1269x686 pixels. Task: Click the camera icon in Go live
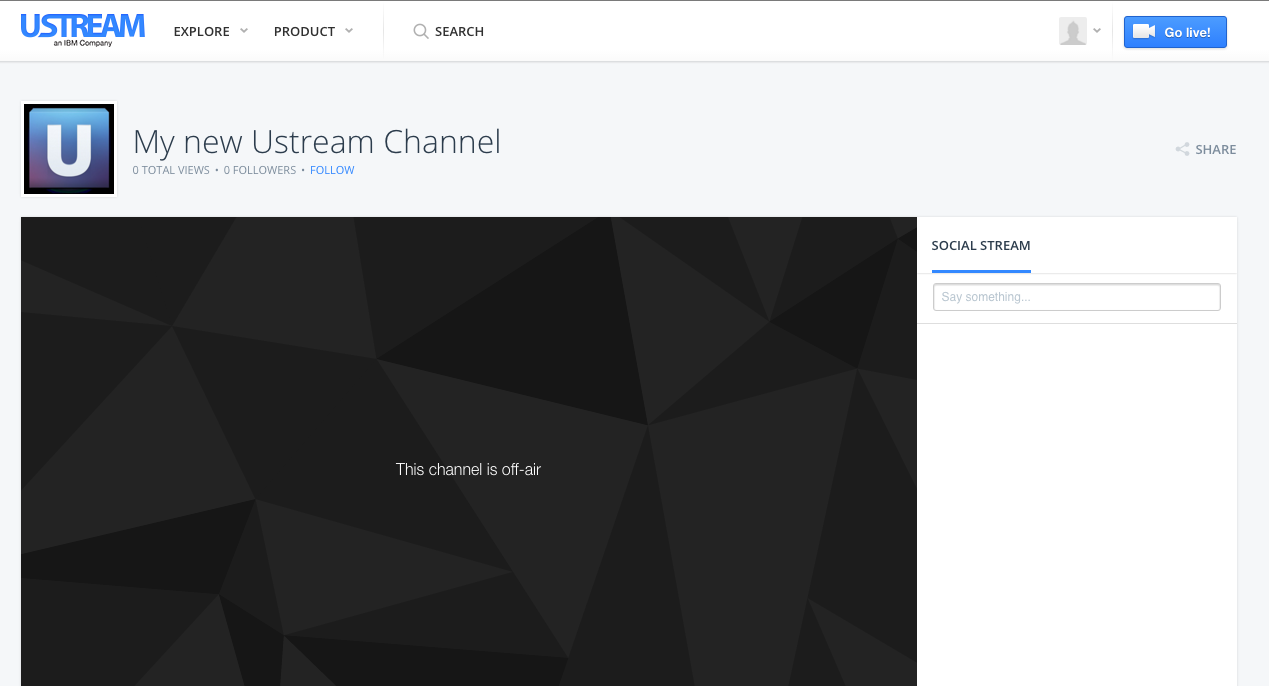[1144, 32]
